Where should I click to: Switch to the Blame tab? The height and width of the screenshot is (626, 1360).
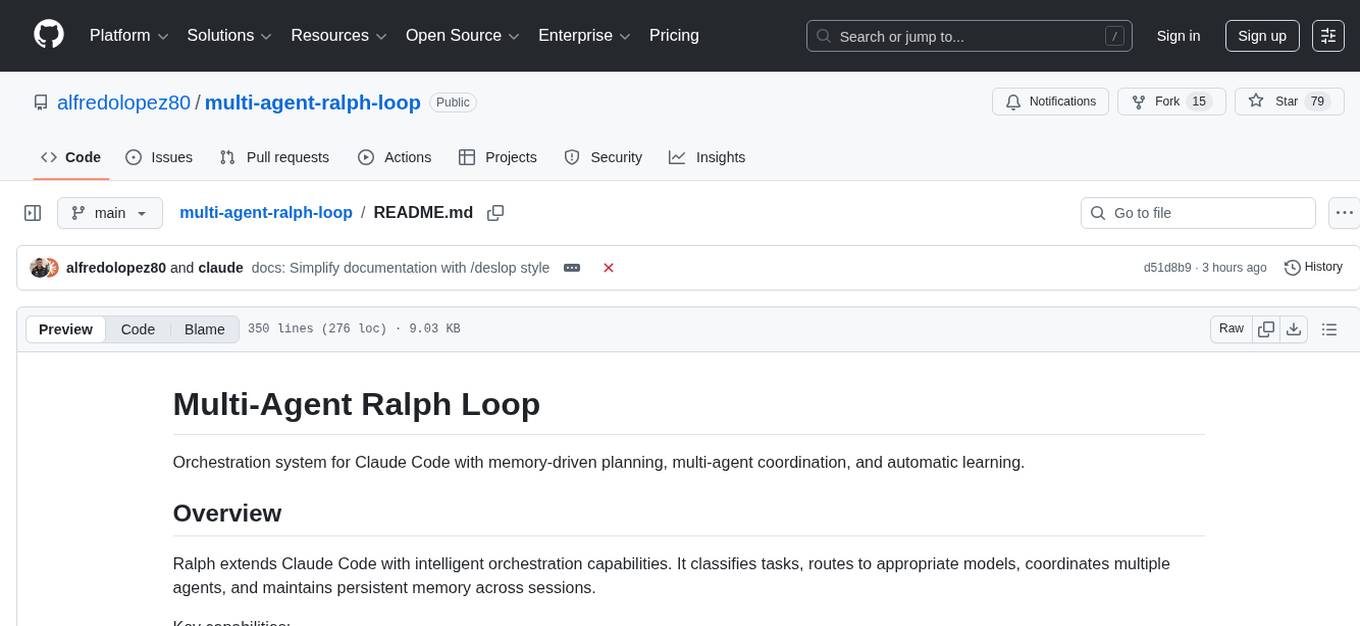204,329
